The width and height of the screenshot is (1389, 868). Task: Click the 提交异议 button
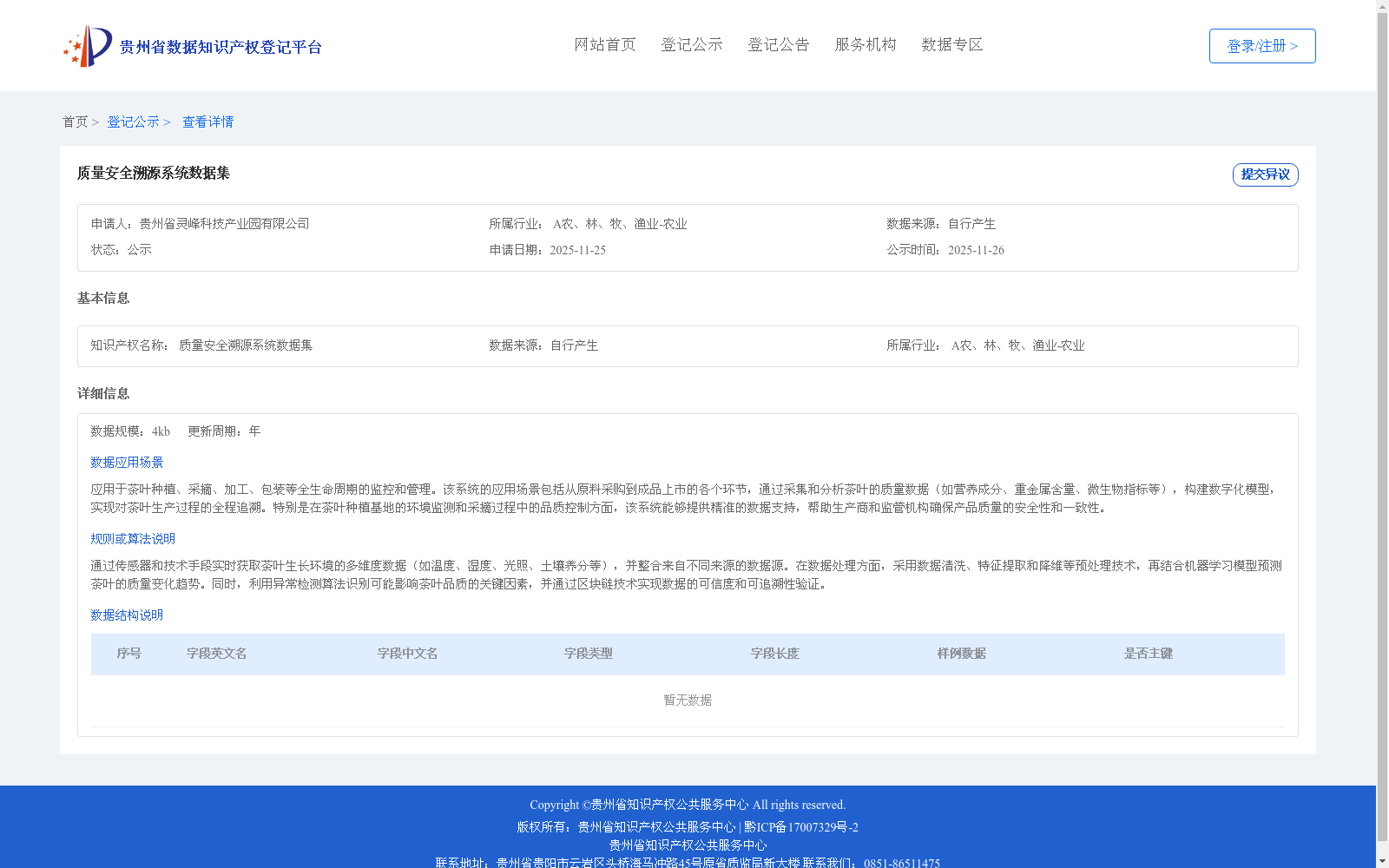pos(1265,174)
